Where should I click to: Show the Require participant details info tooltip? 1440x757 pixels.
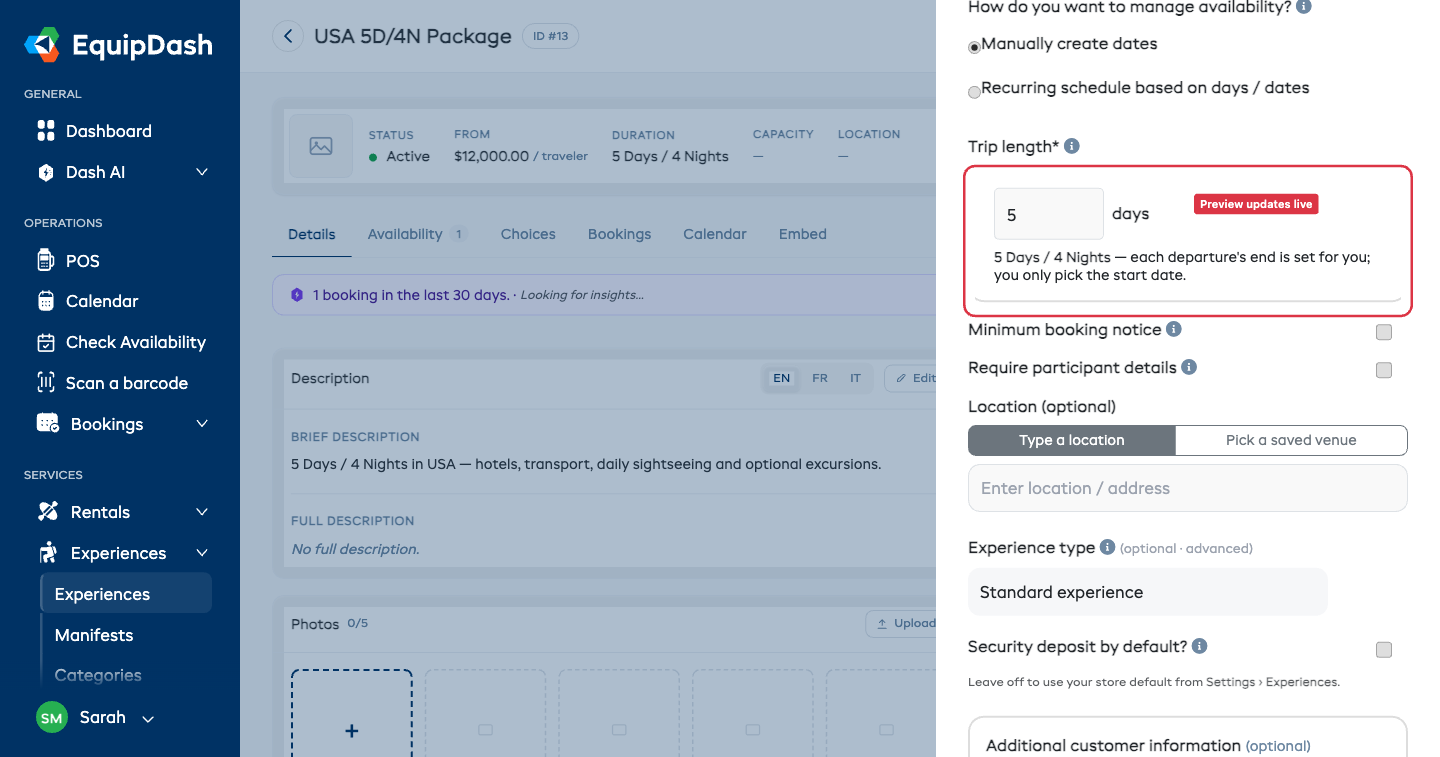pyautogui.click(x=1189, y=367)
